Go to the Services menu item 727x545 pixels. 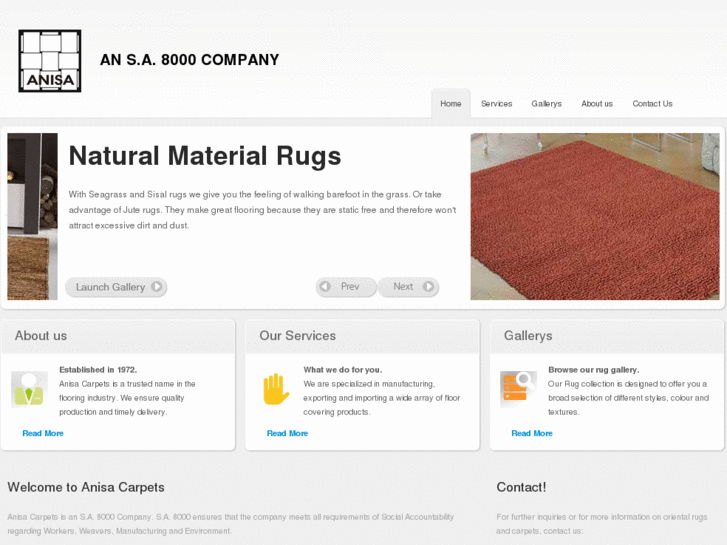pos(496,103)
